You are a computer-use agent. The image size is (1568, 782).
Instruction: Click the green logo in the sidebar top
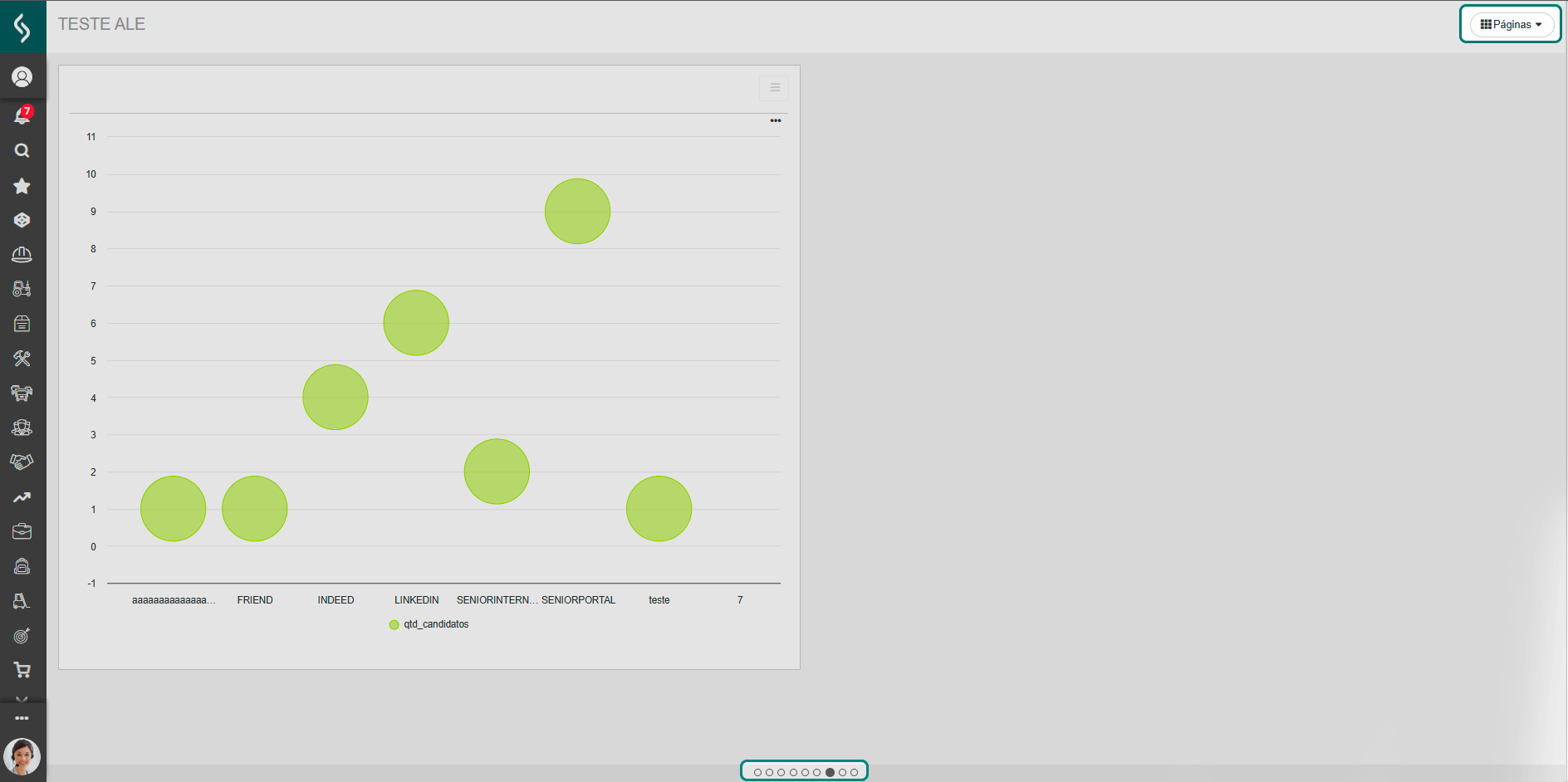click(22, 27)
